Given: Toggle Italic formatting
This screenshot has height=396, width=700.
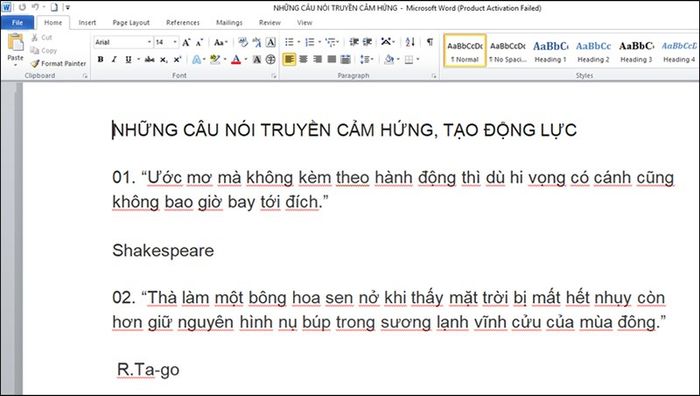Looking at the screenshot, I should [114, 59].
